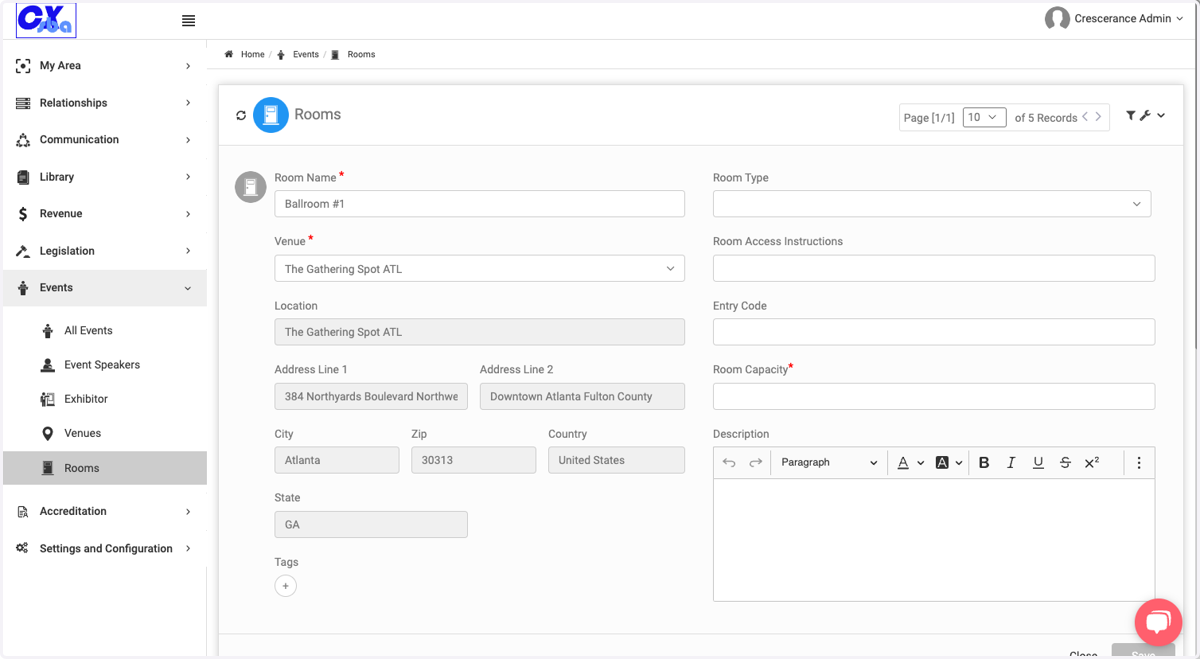
Task: Expand Settings and Configuration menu
Action: tap(104, 549)
